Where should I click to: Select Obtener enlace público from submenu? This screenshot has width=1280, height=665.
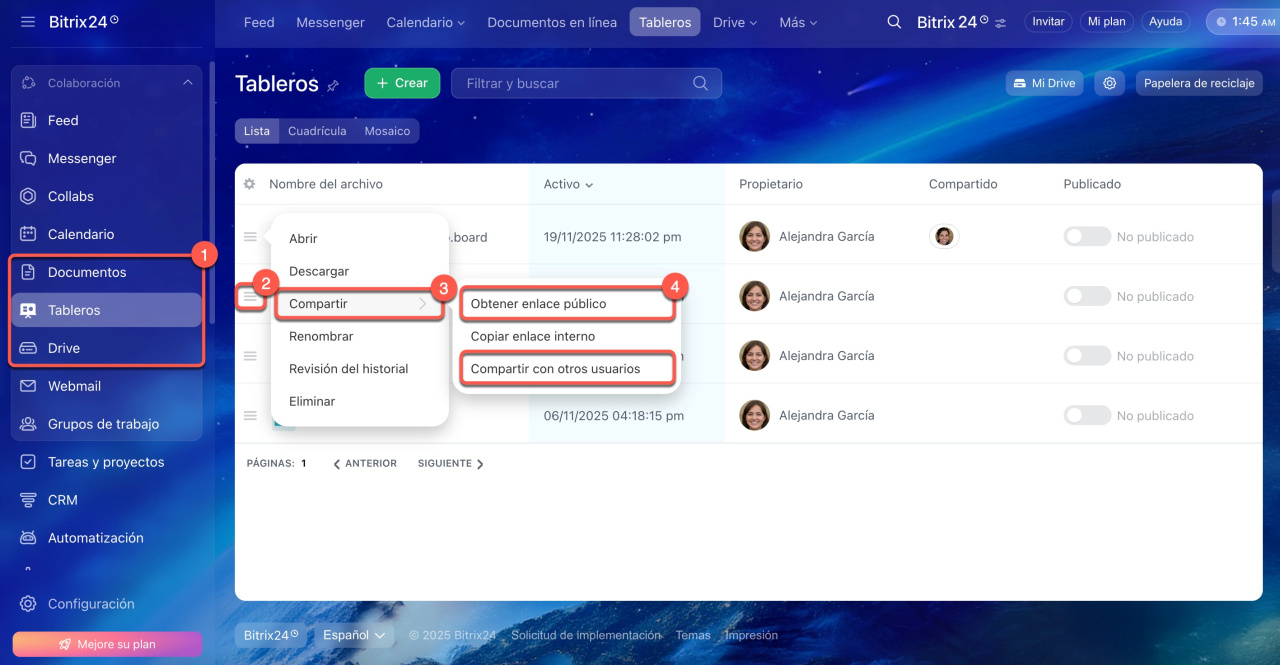[x=538, y=304]
